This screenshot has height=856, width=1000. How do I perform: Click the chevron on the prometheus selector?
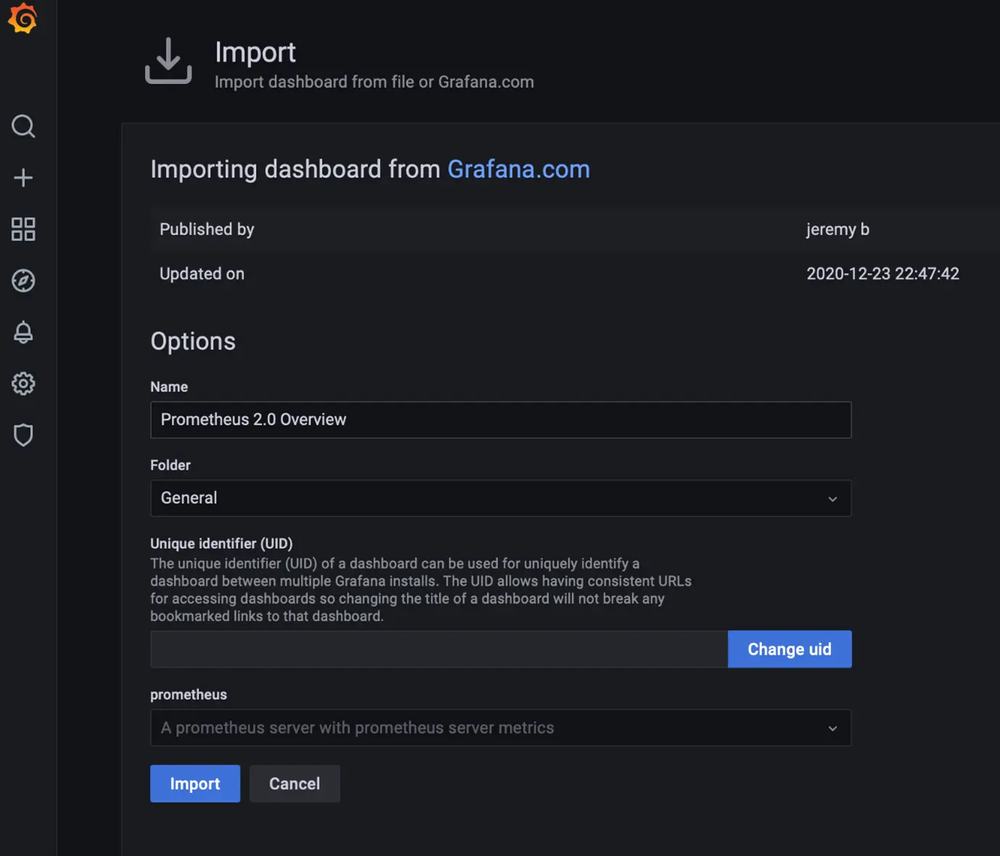point(833,728)
